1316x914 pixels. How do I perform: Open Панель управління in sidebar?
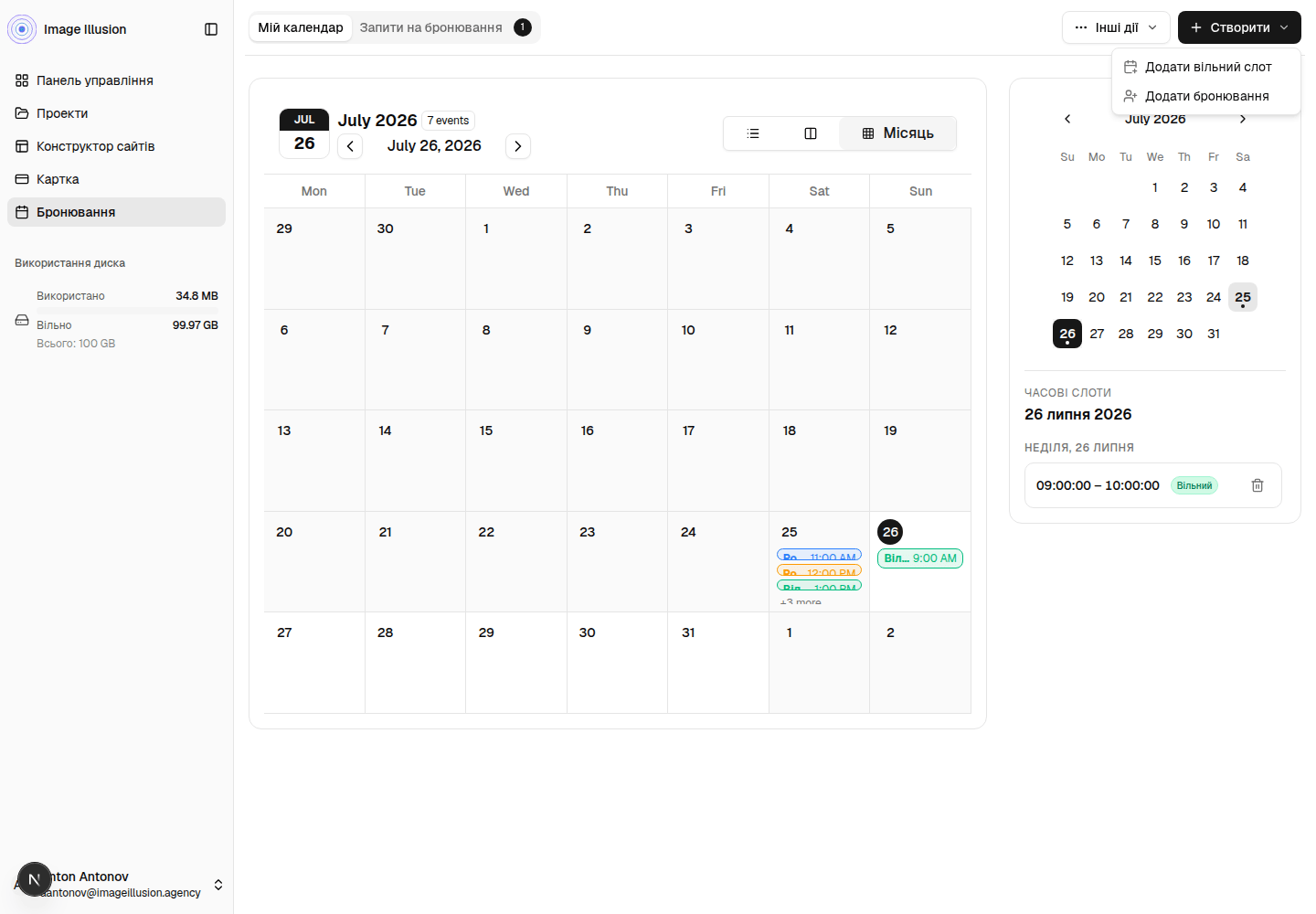(116, 80)
